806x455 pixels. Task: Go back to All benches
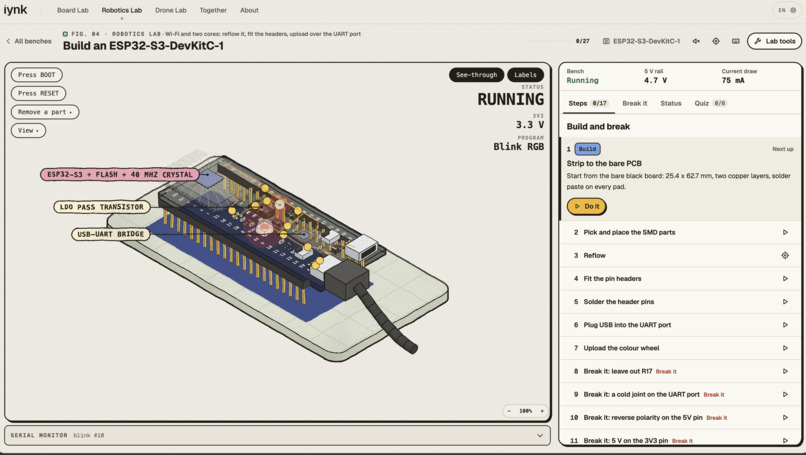[29, 41]
